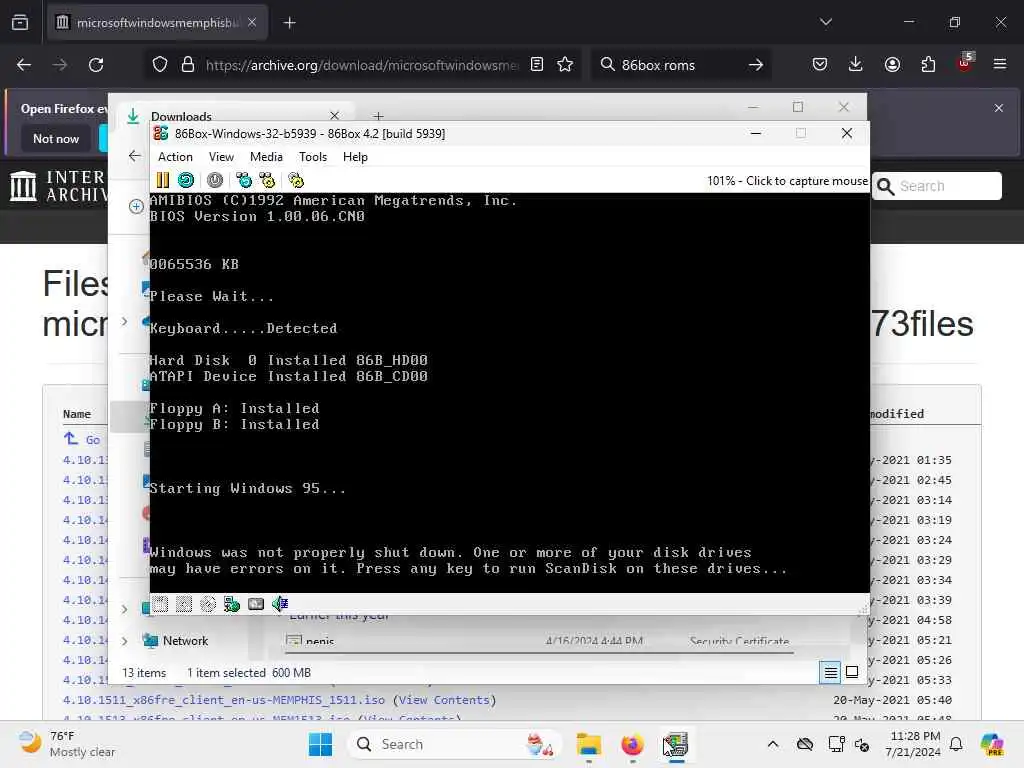The height and width of the screenshot is (768, 1024).
Task: Open Firefox application hamburger menu
Action: coord(1000,65)
